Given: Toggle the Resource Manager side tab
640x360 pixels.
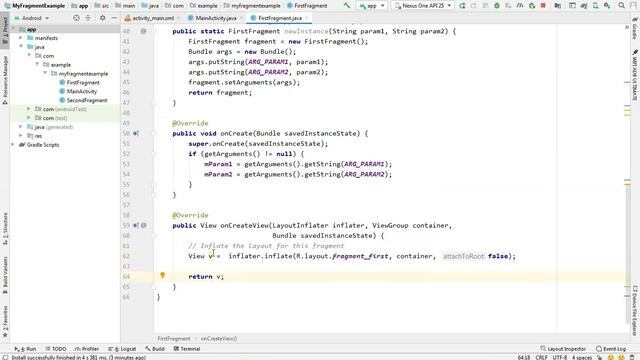Looking at the screenshot, I should pos(5,80).
